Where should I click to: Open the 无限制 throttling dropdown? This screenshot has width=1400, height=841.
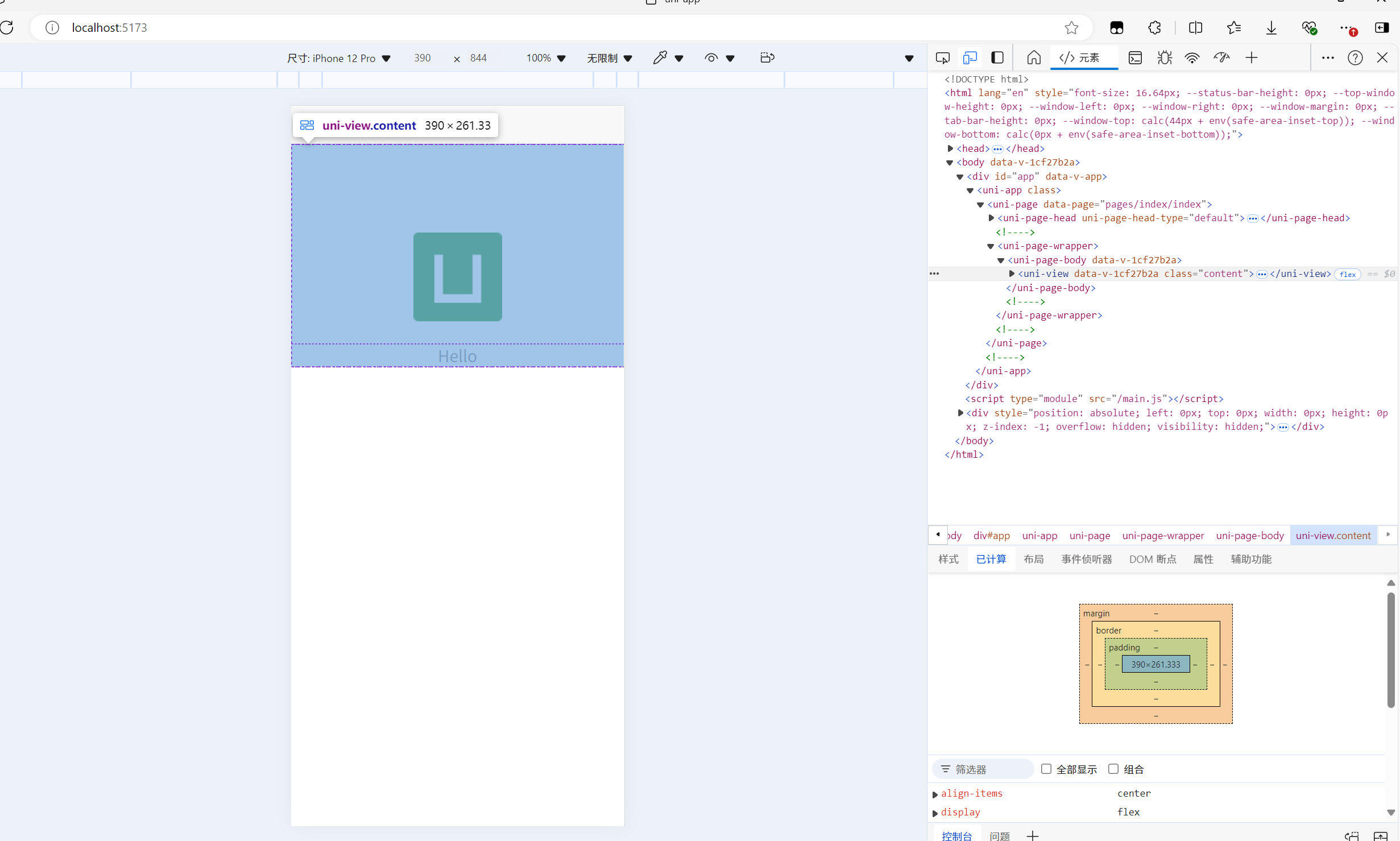610,58
